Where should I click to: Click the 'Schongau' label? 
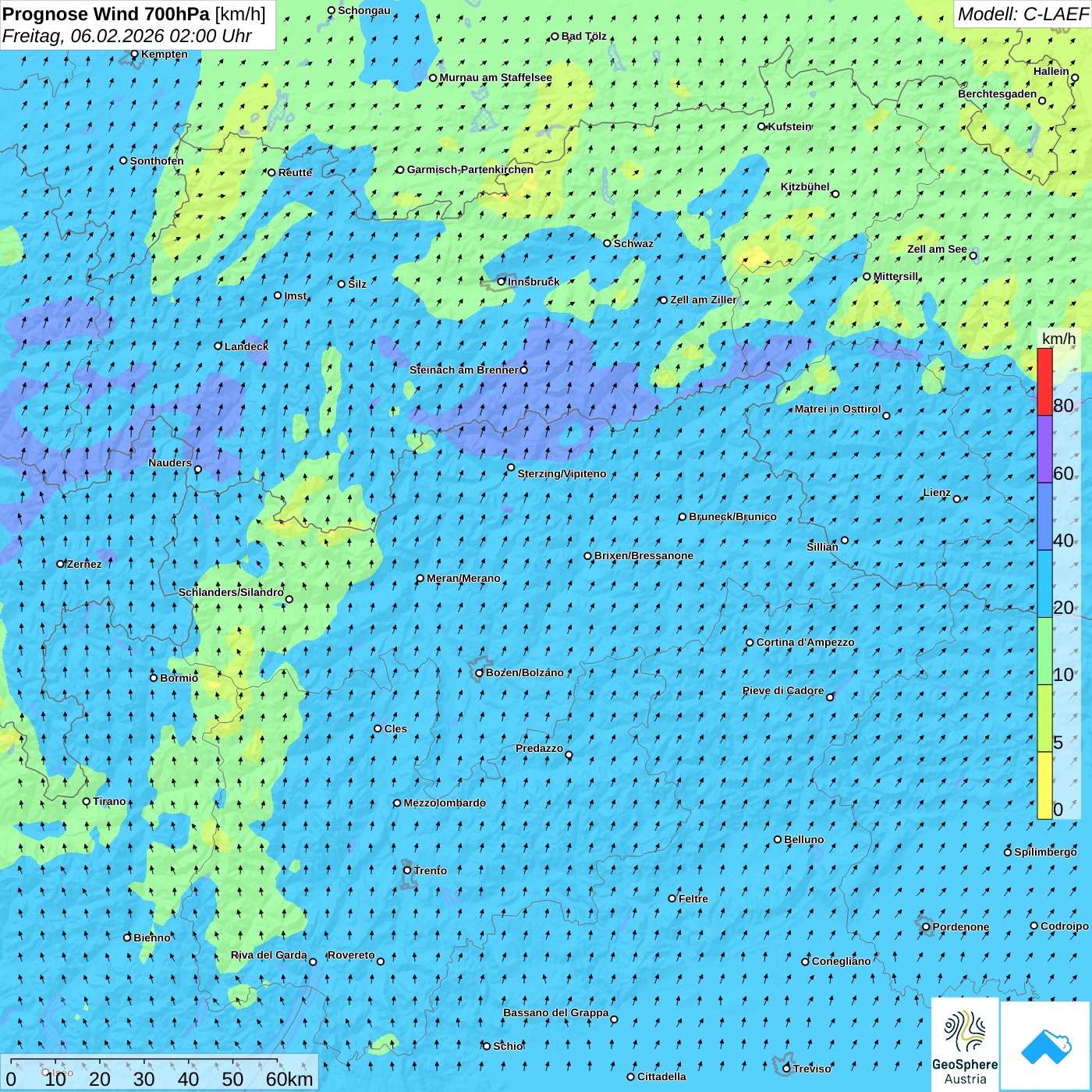tap(364, 10)
